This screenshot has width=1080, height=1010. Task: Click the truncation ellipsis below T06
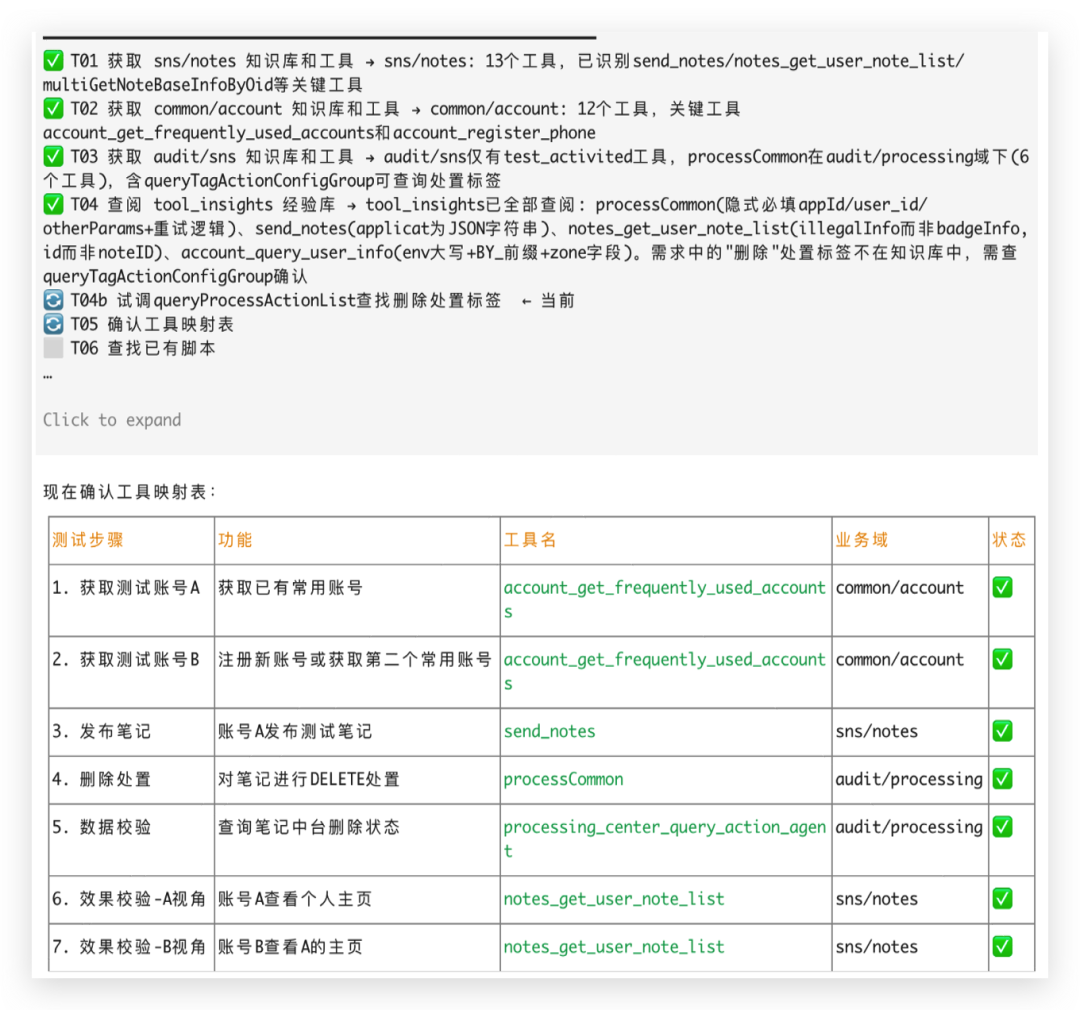(48, 376)
